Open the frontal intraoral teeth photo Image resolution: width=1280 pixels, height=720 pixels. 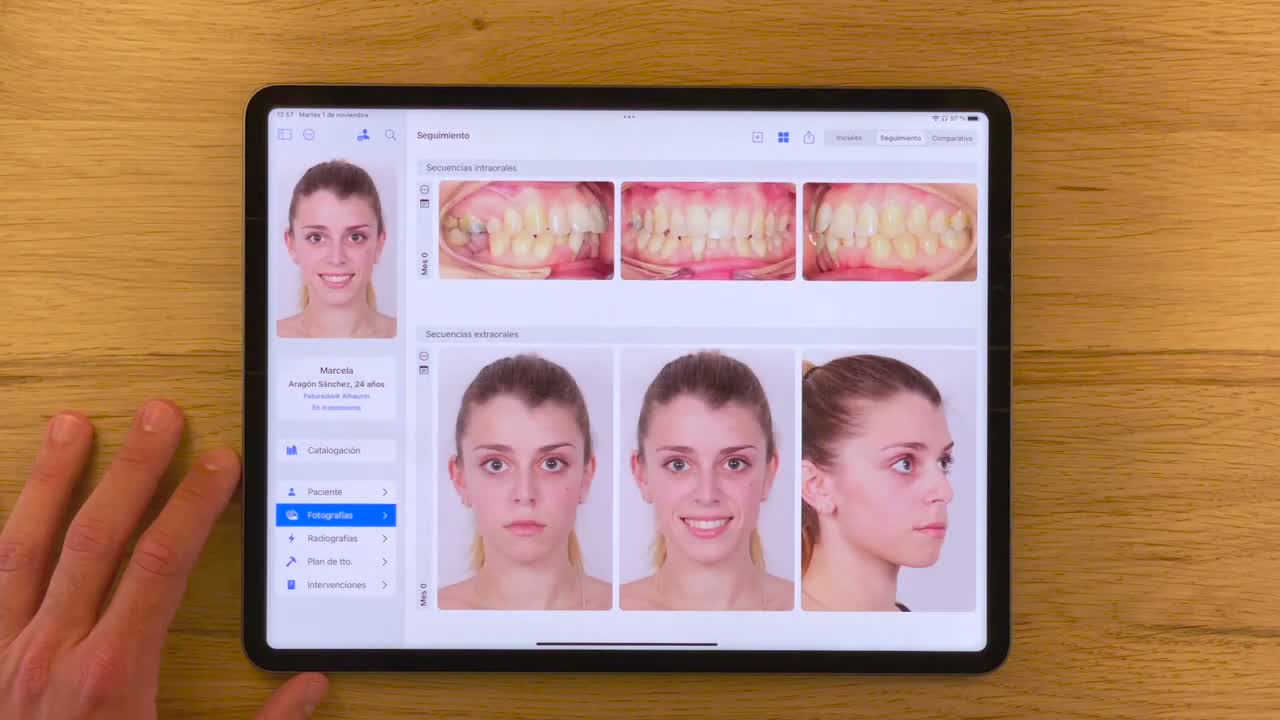click(x=708, y=230)
